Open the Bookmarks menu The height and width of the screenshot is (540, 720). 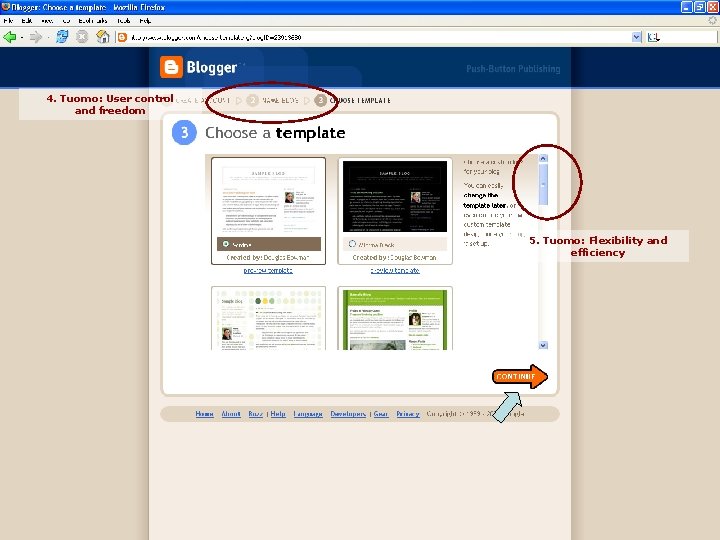click(x=92, y=21)
